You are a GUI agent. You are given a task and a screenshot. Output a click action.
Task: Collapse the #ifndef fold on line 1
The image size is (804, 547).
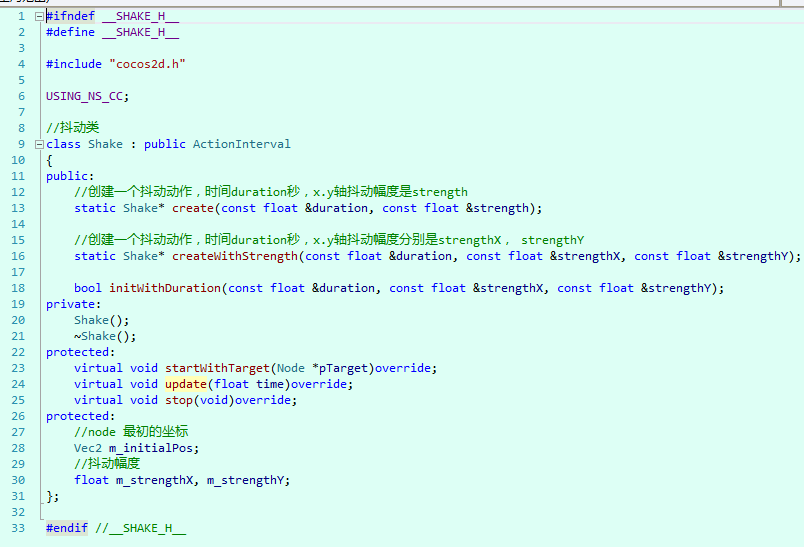point(39,16)
